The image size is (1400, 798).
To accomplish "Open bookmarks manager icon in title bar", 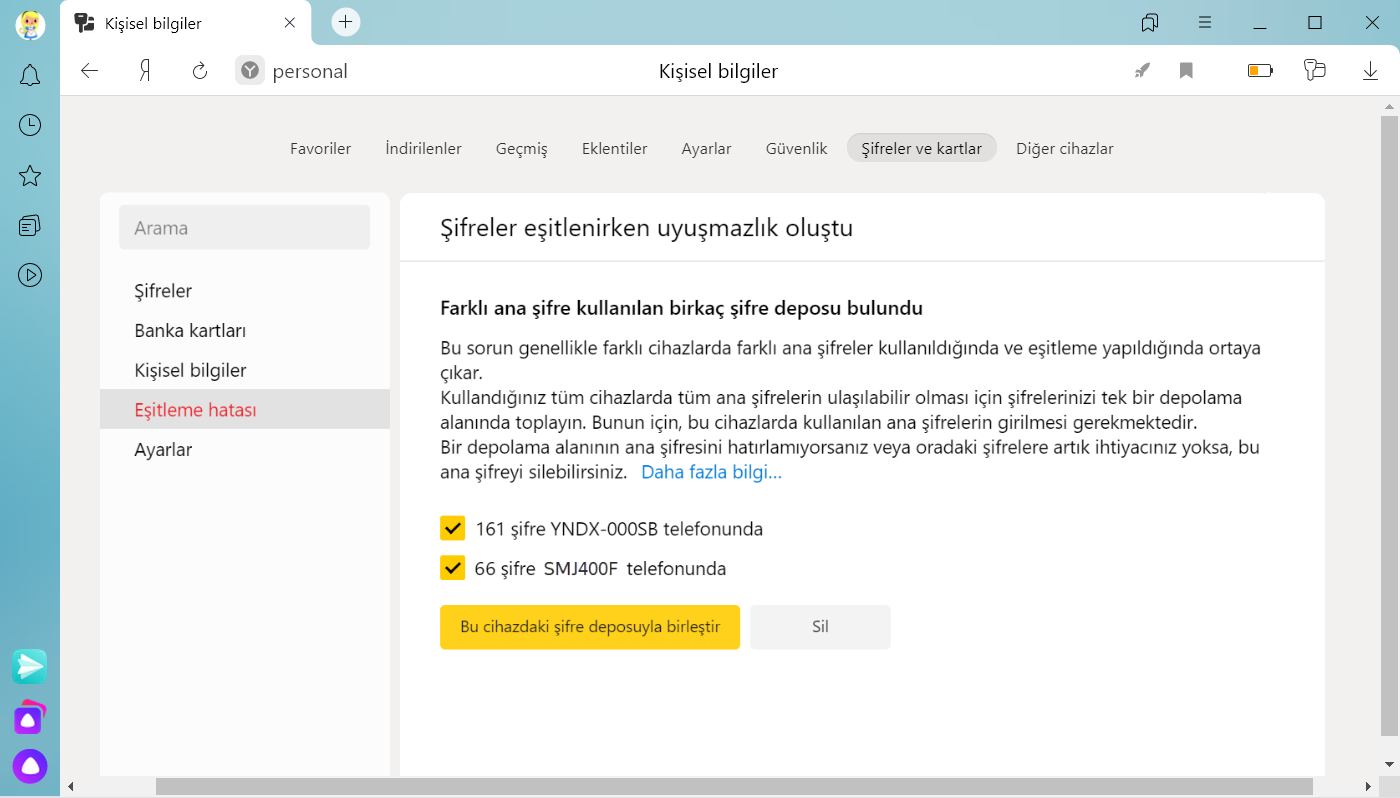I will (x=1150, y=22).
